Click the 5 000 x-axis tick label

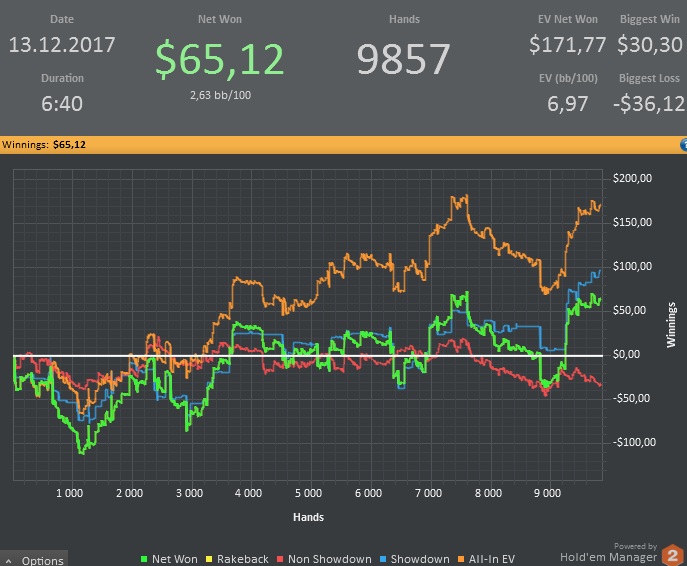pyautogui.click(x=308, y=493)
